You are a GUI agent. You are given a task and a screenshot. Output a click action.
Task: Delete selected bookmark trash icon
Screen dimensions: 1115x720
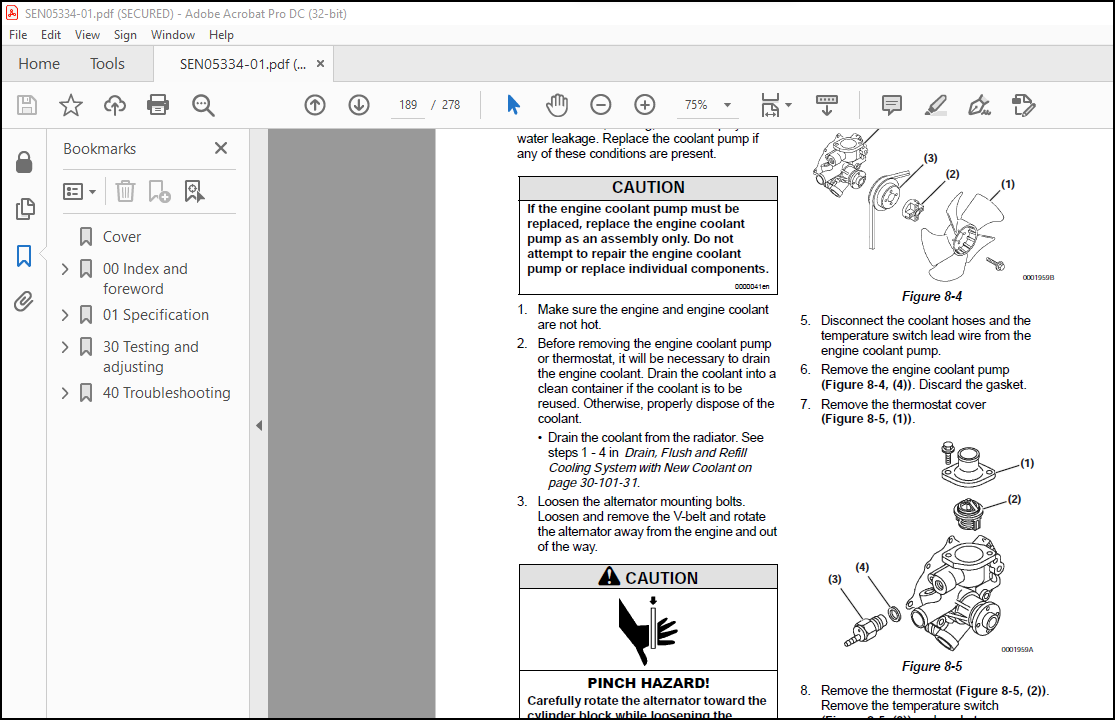[x=125, y=191]
